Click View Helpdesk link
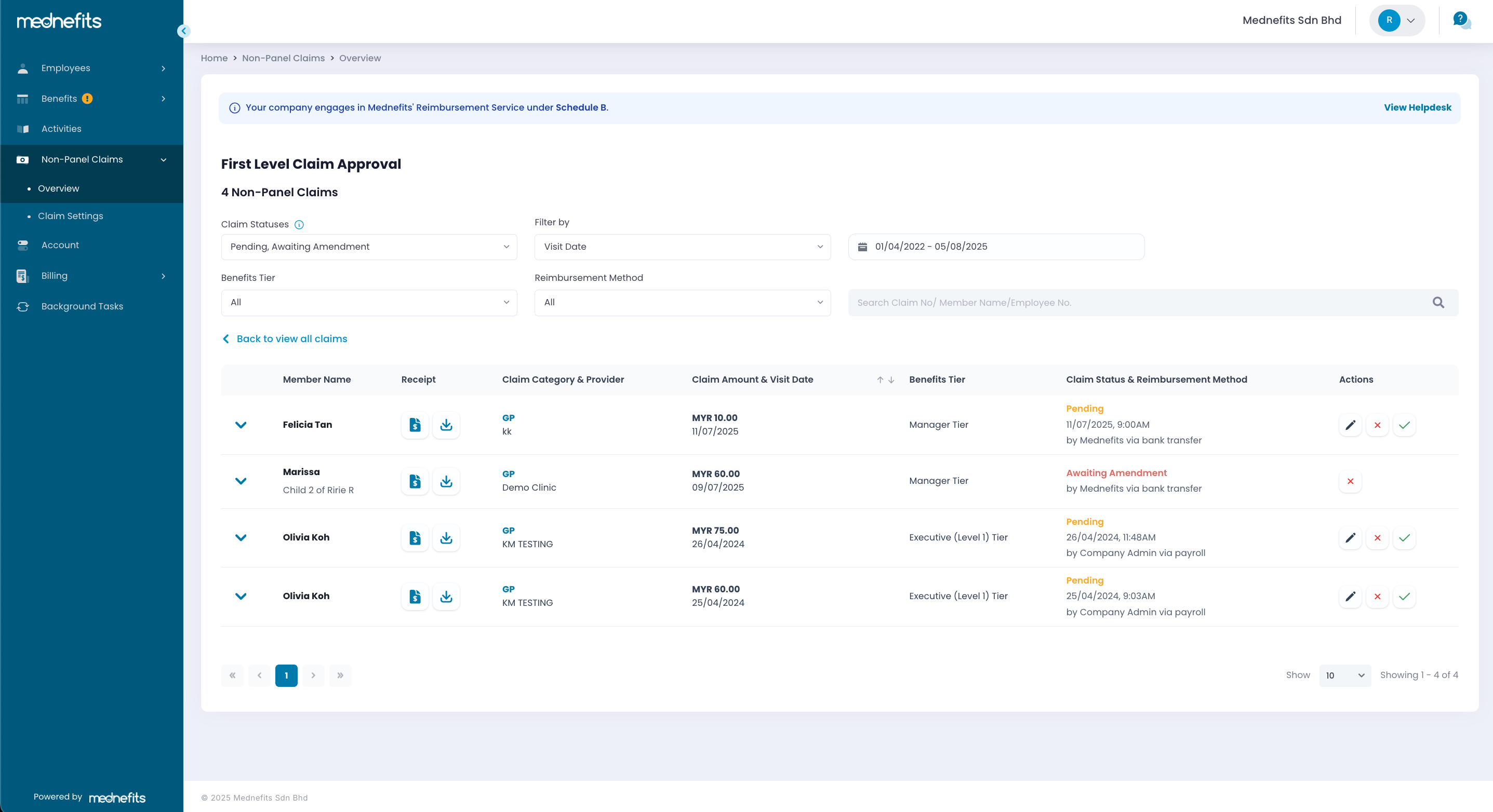The width and height of the screenshot is (1493, 812). coord(1417,107)
